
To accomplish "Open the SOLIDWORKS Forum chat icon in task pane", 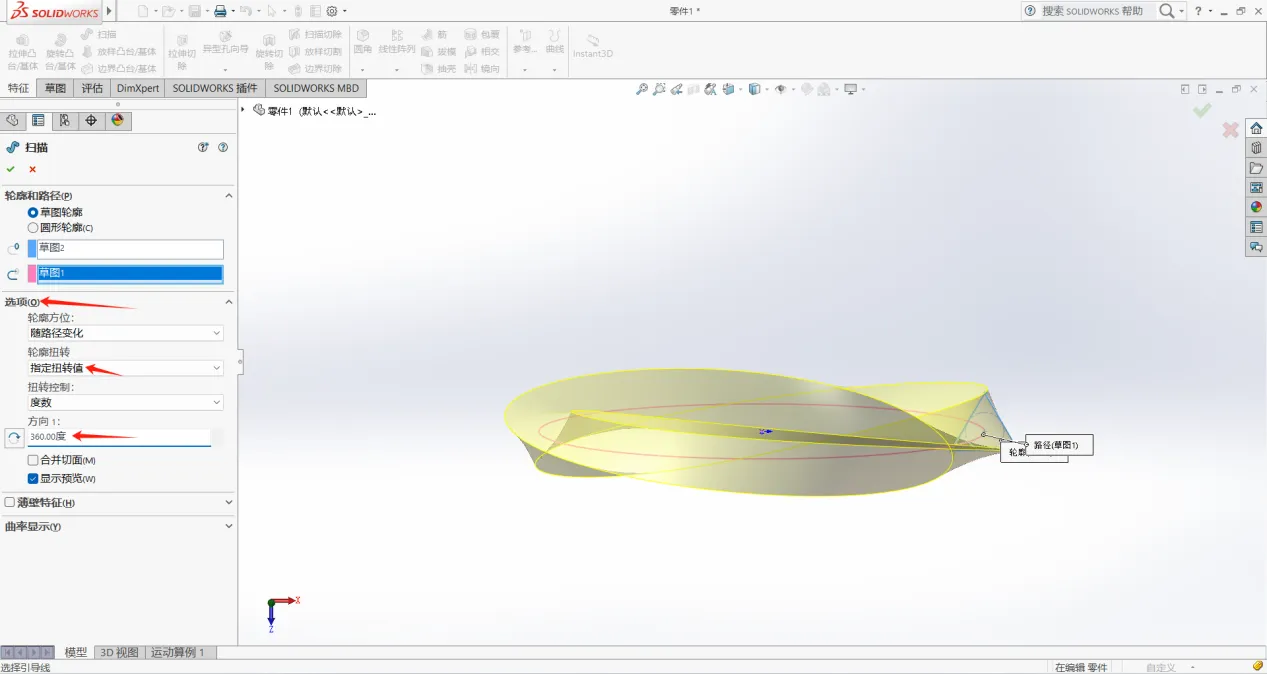I will (x=1256, y=246).
